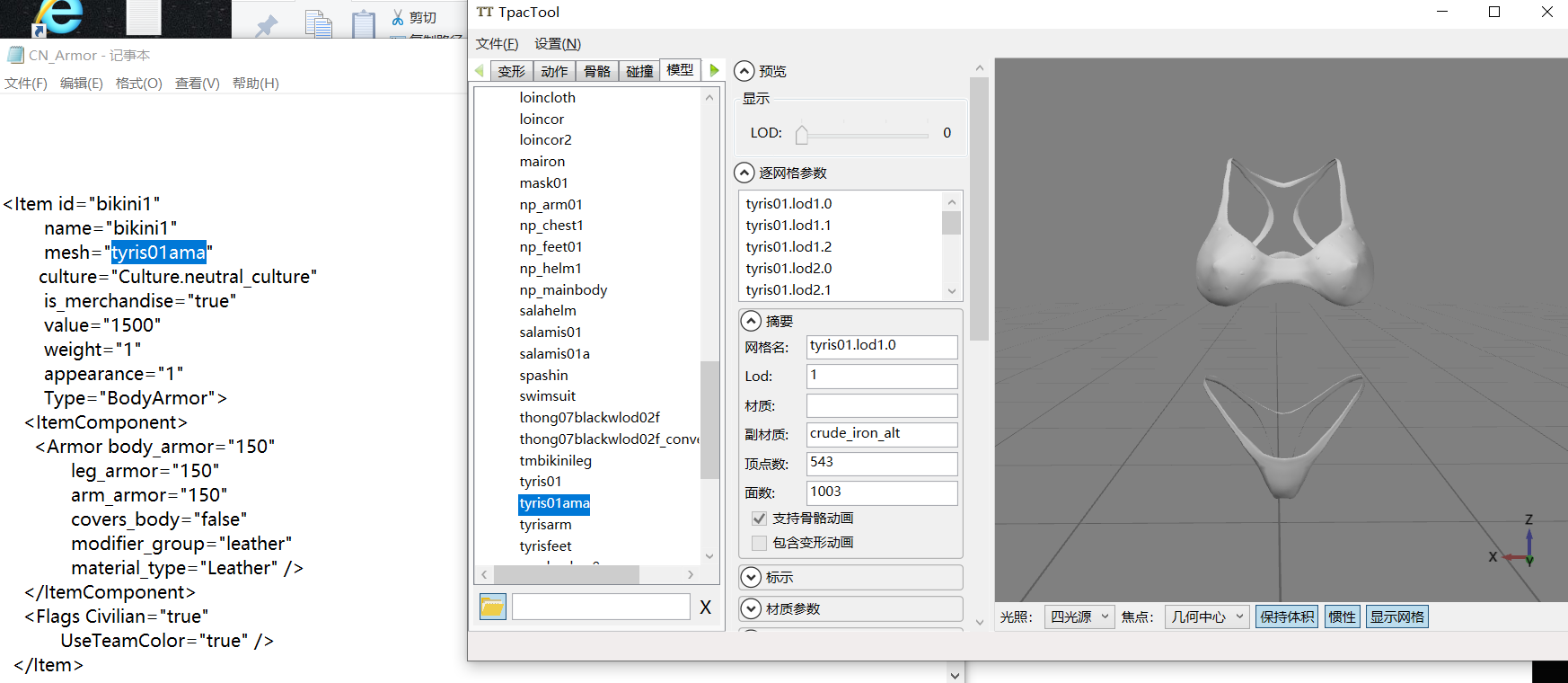This screenshot has width=1568, height=683.
Task: Collapse the 逐网格参数 section
Action: (x=744, y=173)
